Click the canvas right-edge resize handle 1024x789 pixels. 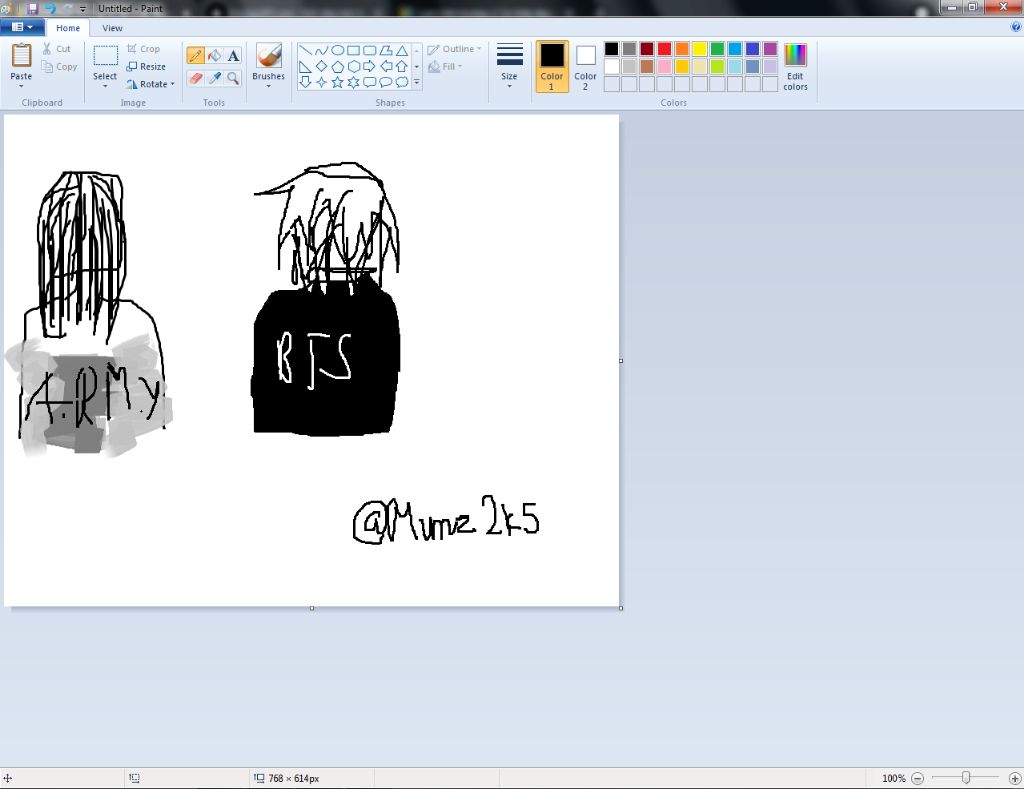(x=620, y=361)
